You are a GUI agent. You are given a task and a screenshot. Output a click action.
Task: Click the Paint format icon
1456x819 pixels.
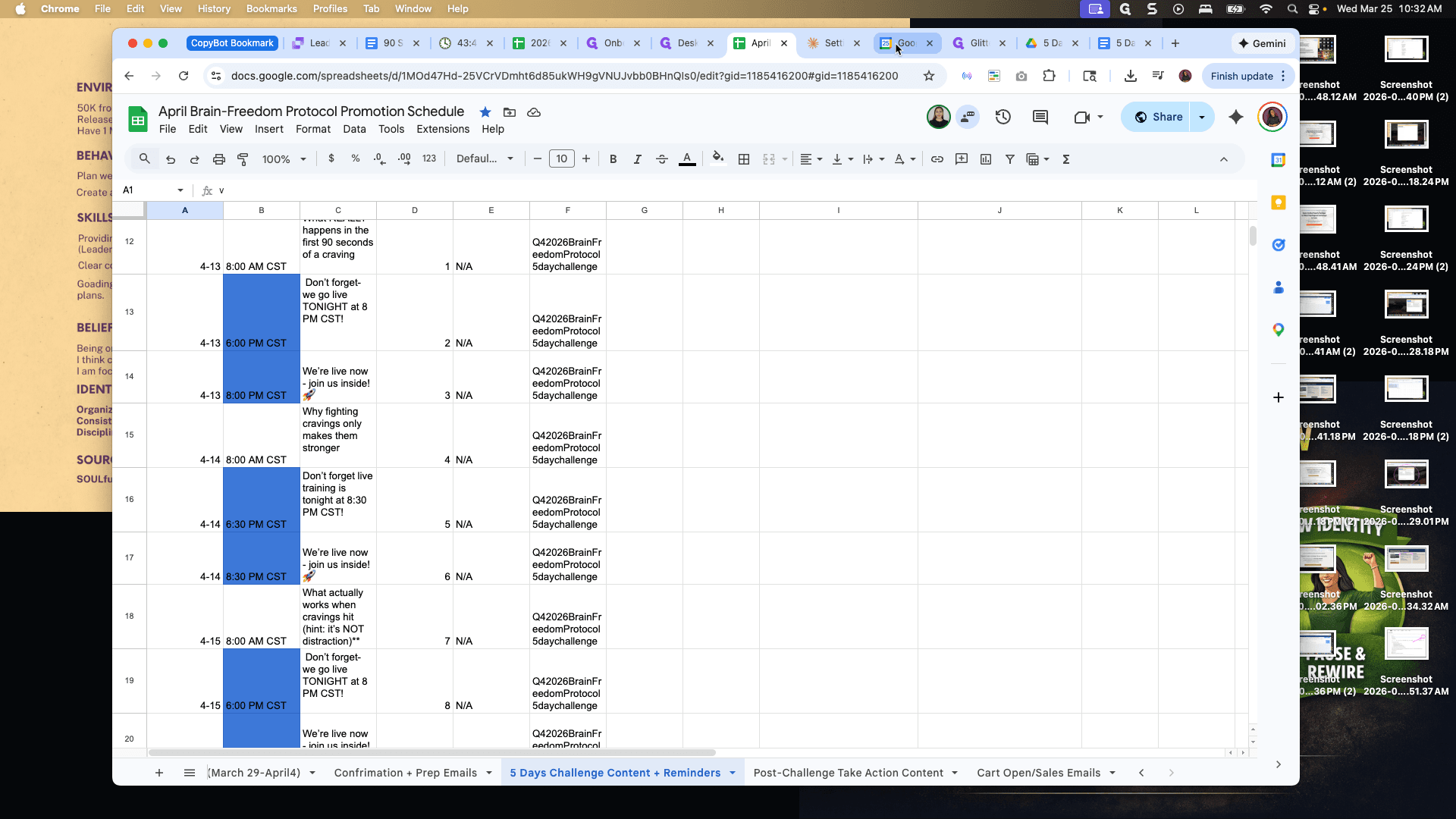tap(243, 159)
